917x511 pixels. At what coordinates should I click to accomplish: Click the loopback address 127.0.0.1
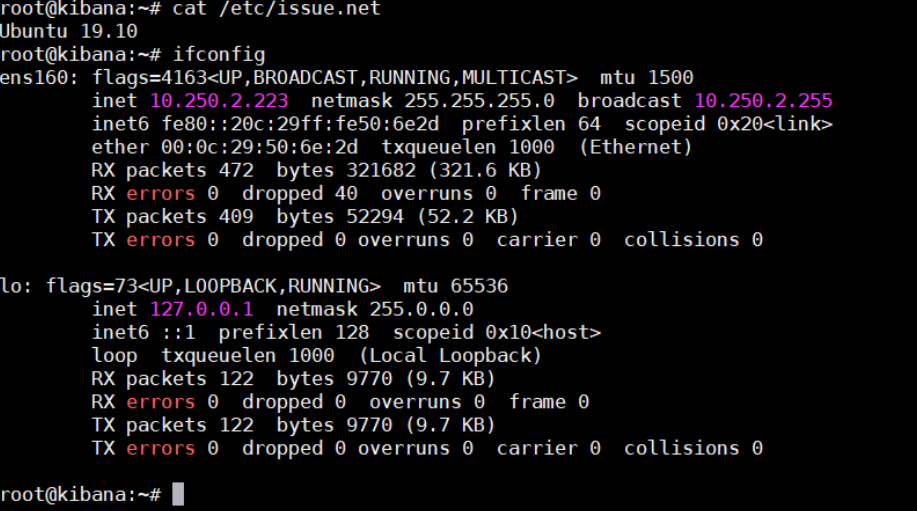202,309
